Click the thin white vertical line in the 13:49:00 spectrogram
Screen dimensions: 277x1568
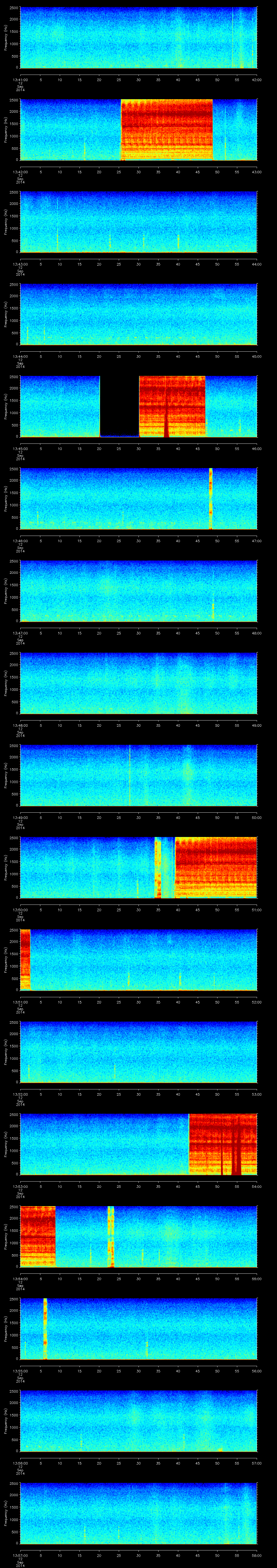pos(130,774)
